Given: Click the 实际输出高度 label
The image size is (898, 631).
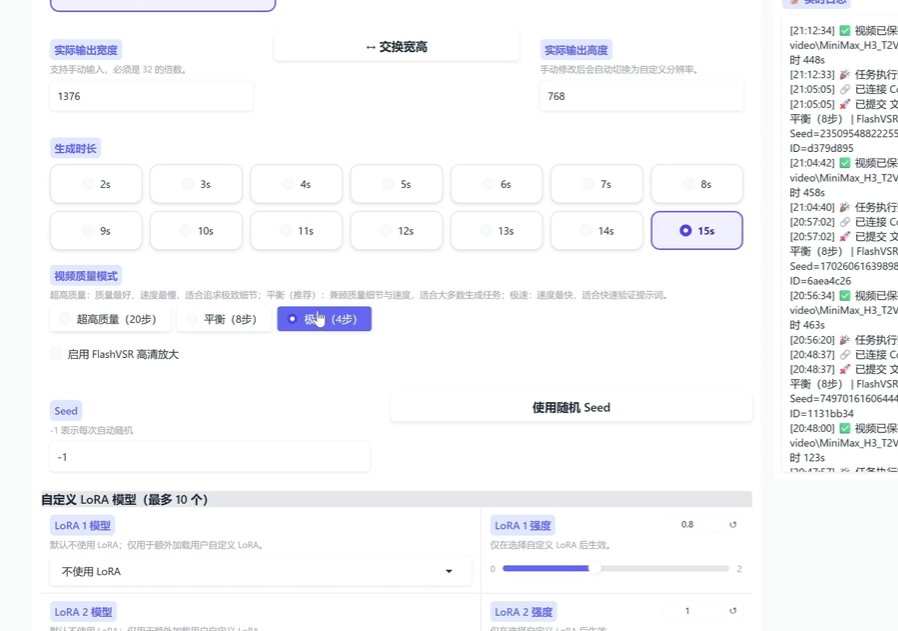Looking at the screenshot, I should click(x=576, y=50).
